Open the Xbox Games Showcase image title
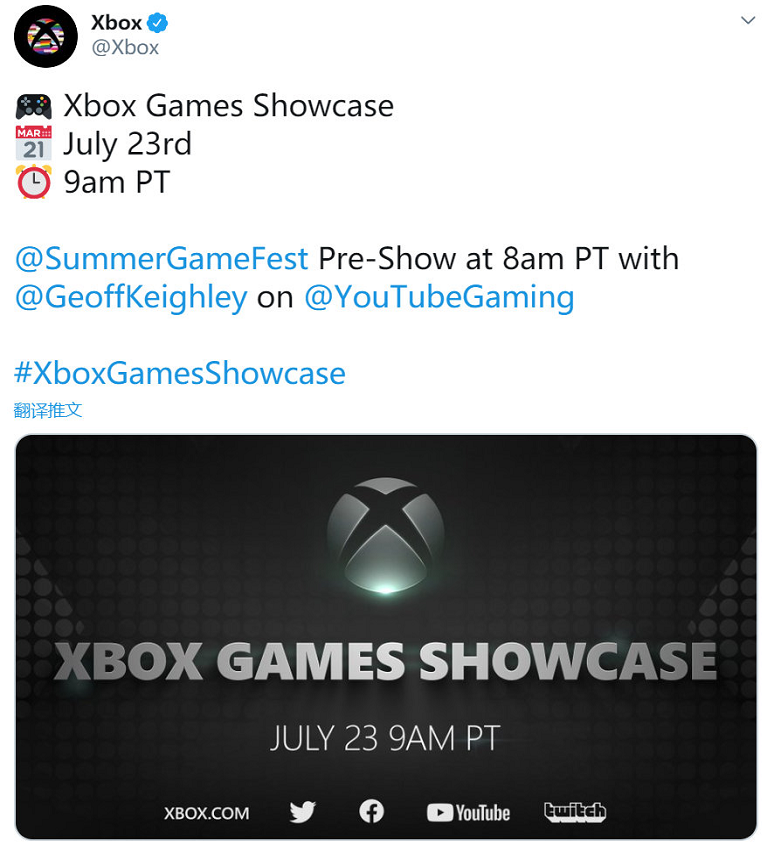 (x=385, y=661)
